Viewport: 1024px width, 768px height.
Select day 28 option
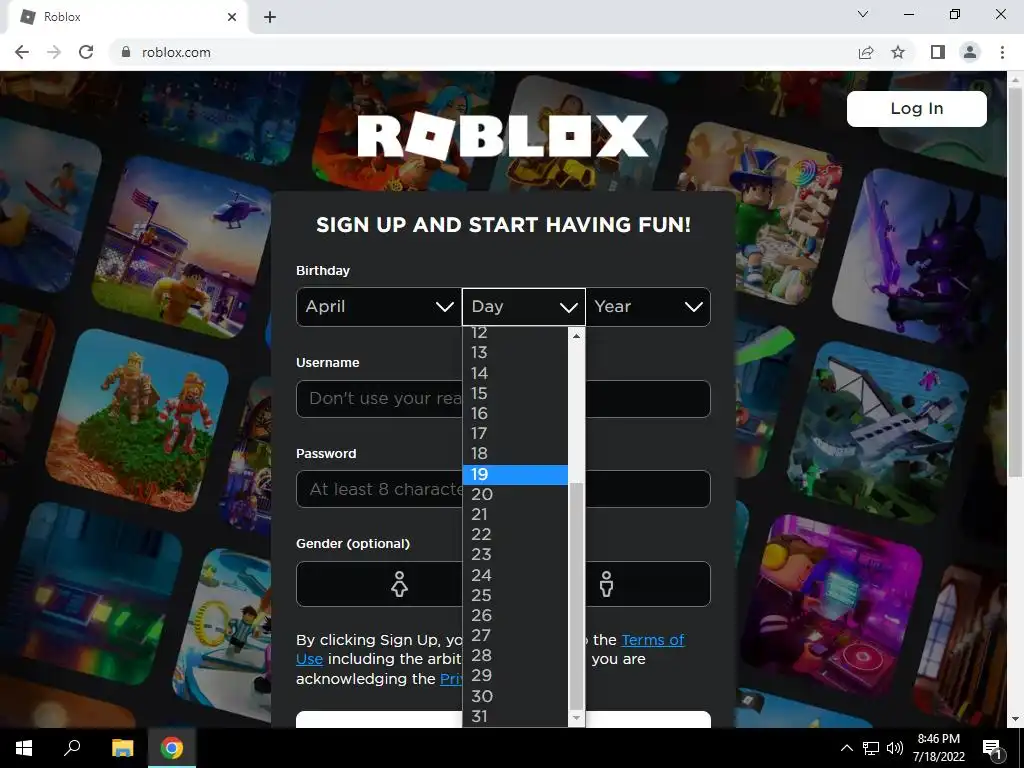pos(515,655)
